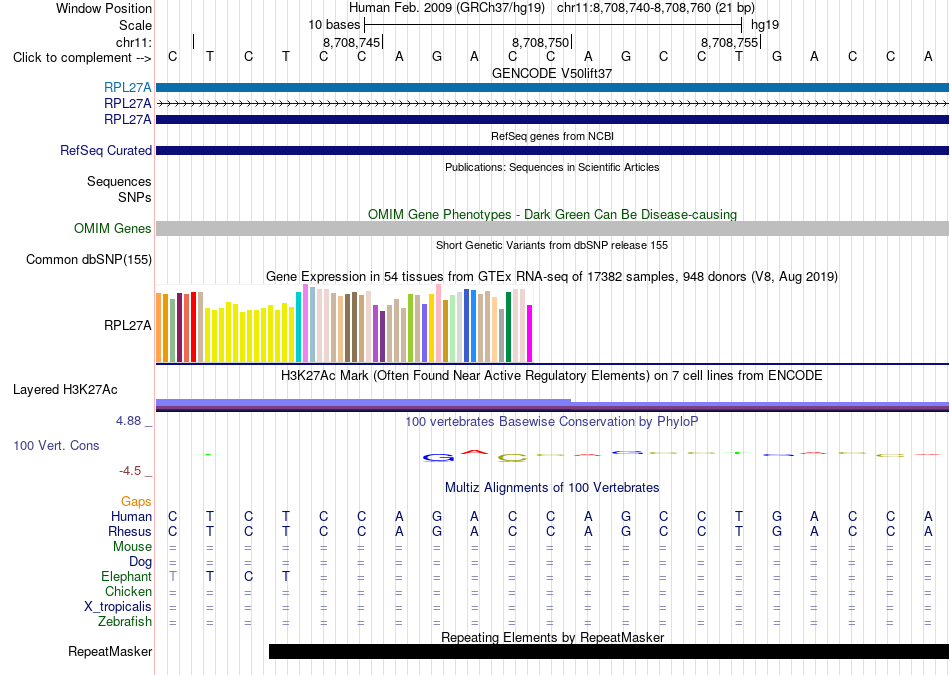Click the C base in the Elephant row

point(248,576)
